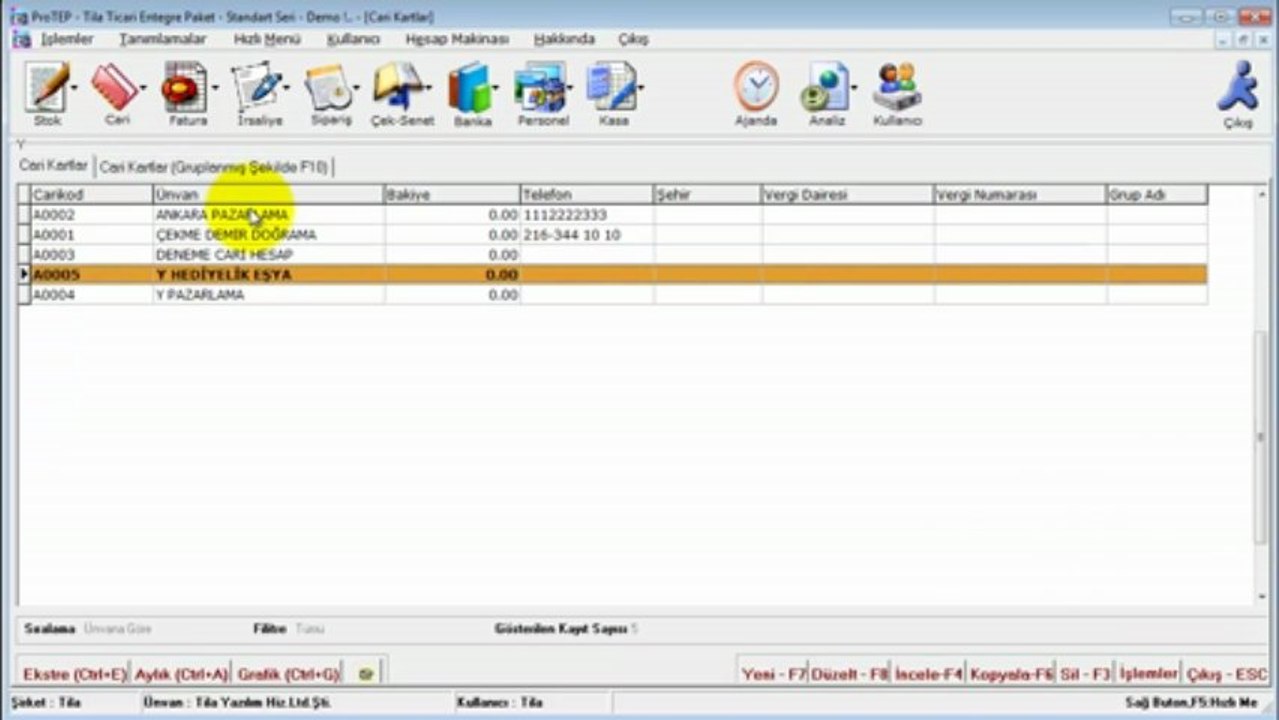Screen dimensions: 1279x720
Task: Expand the İrsaliye icon dropdown arrow
Action: [x=287, y=89]
